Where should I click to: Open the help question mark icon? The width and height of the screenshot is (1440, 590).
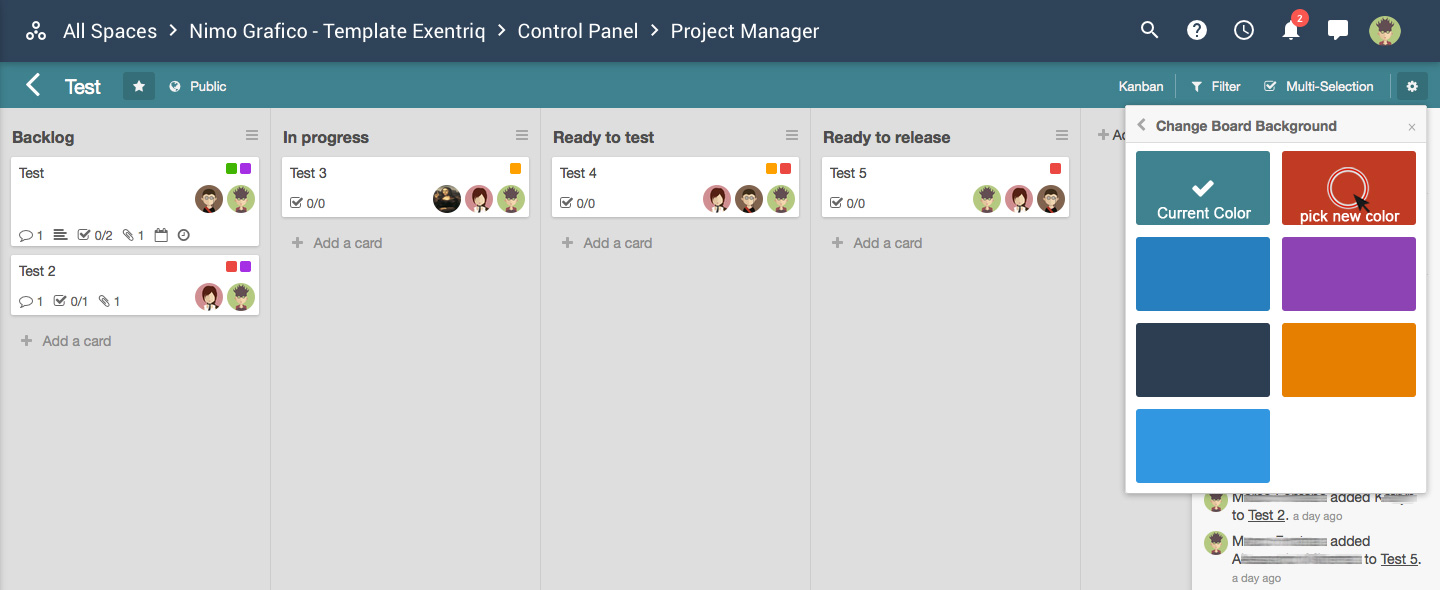1197,30
